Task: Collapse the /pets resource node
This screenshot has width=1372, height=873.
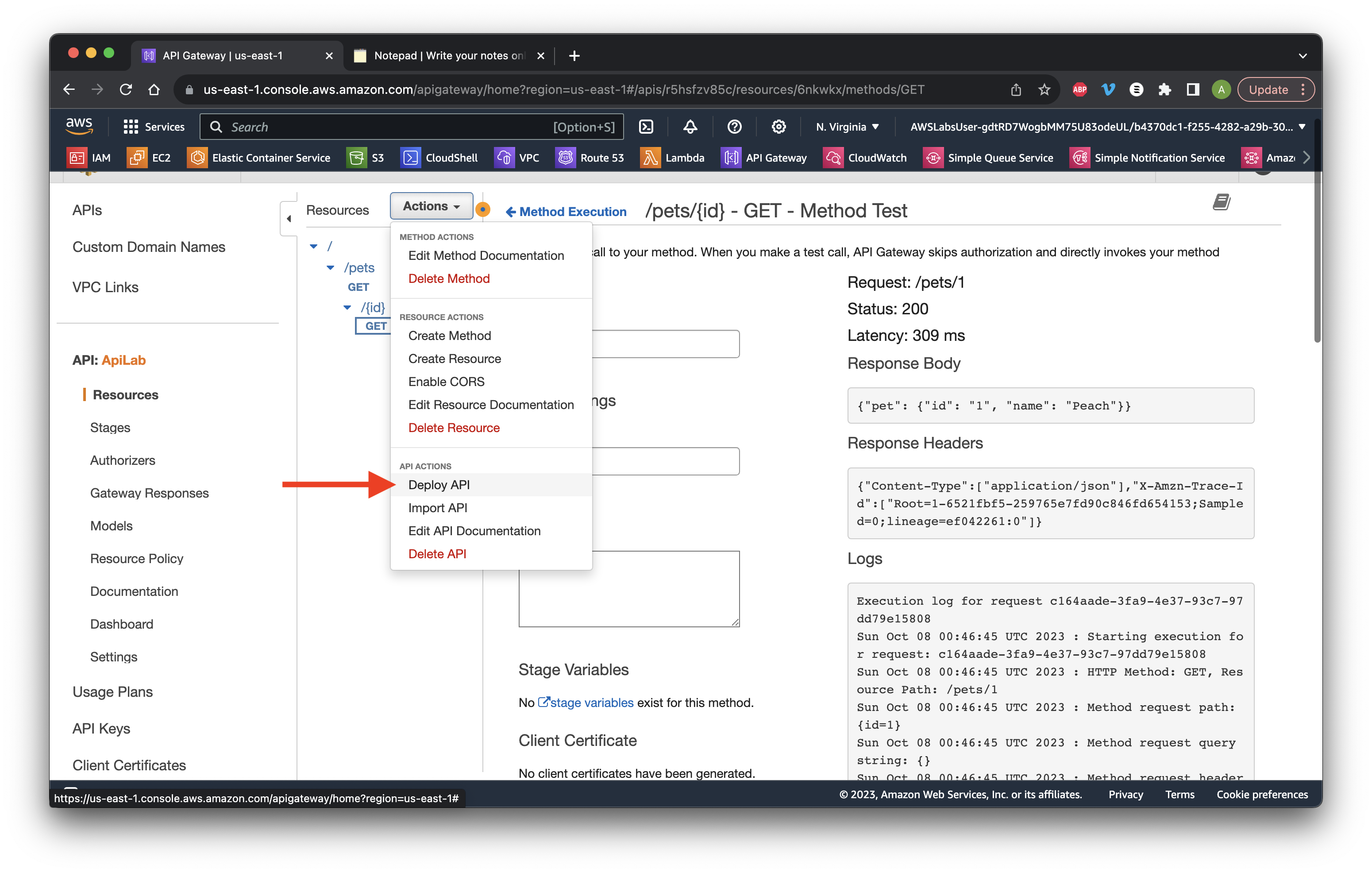Action: click(330, 267)
